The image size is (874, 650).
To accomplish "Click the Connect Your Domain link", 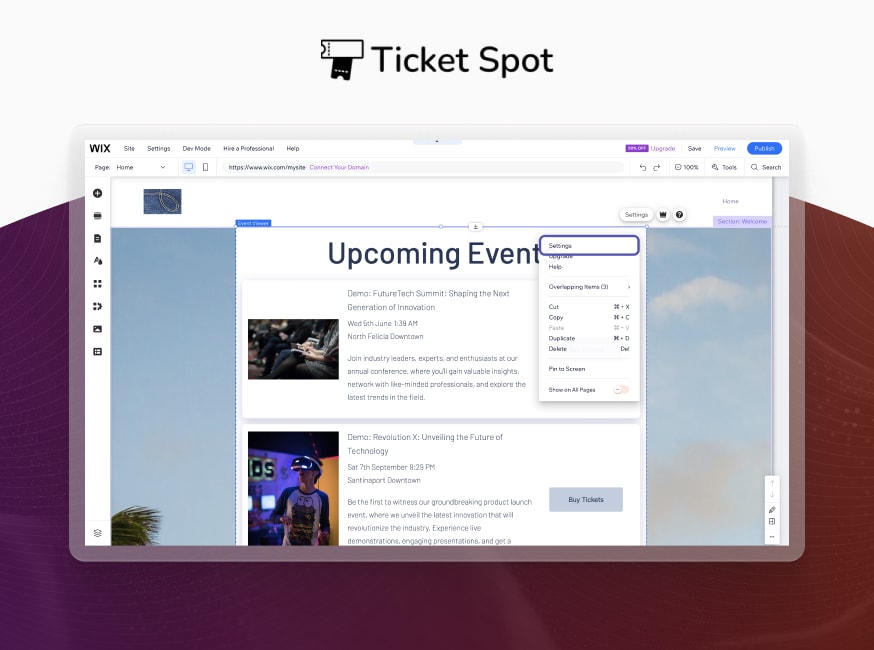I will (x=339, y=167).
